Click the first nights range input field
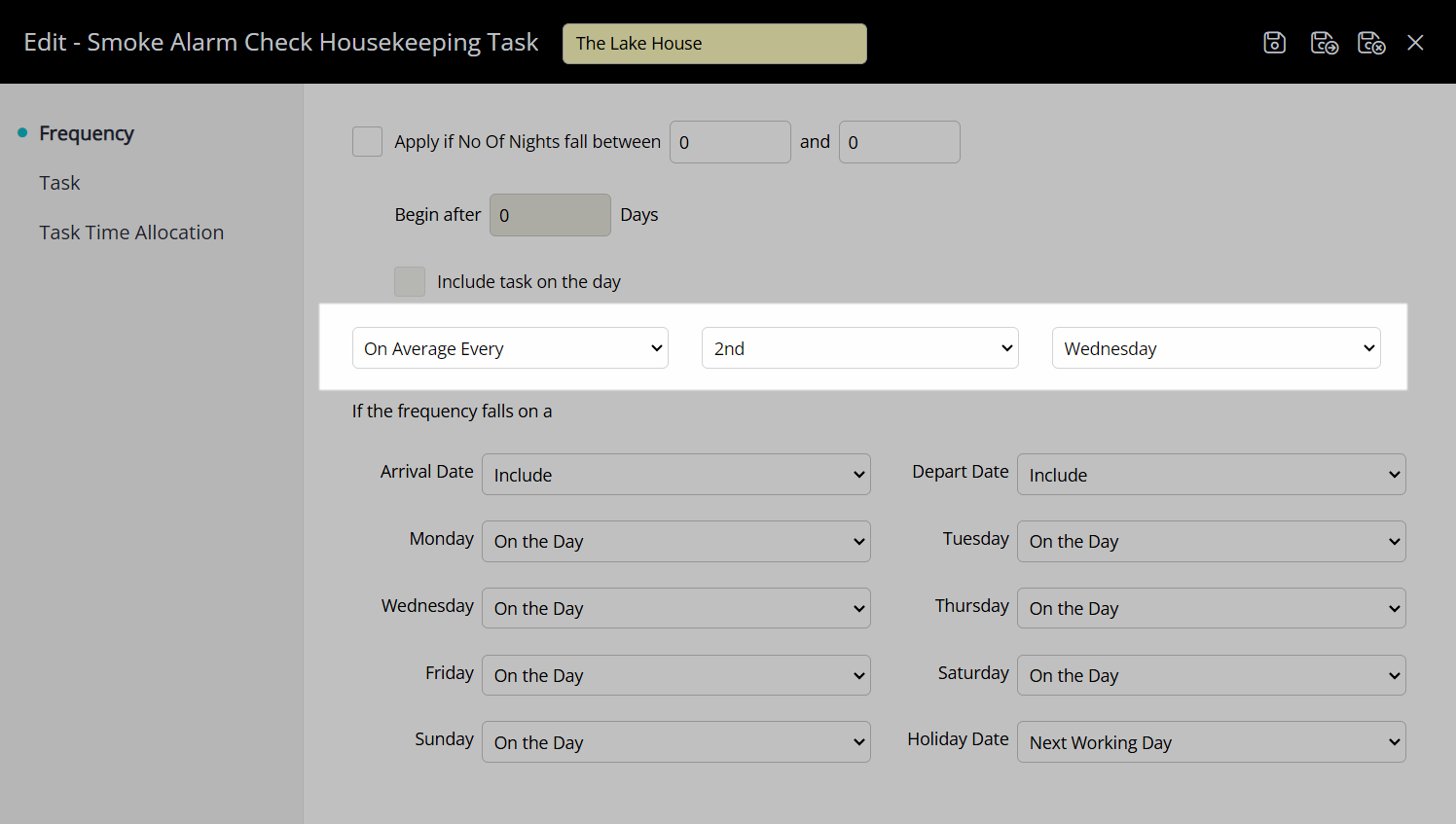This screenshot has width=1456, height=824. pyautogui.click(x=730, y=142)
